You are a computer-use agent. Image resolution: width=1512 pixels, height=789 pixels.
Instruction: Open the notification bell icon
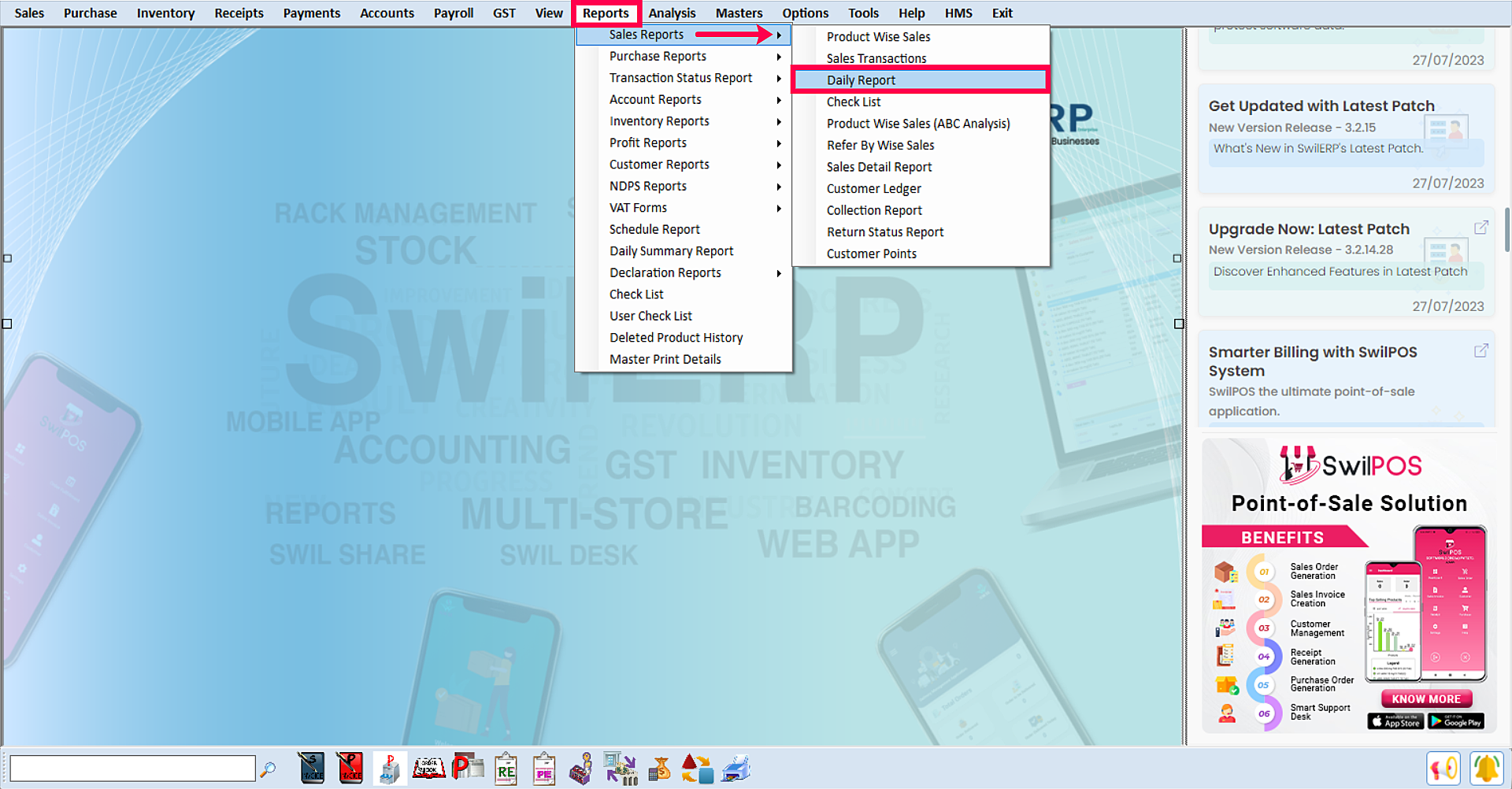coord(1486,768)
